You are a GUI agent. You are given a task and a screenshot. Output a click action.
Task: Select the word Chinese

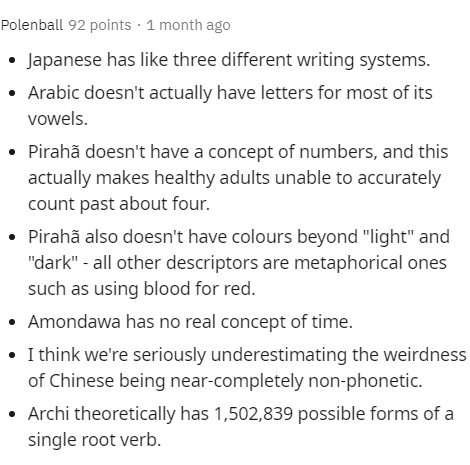tap(82, 380)
